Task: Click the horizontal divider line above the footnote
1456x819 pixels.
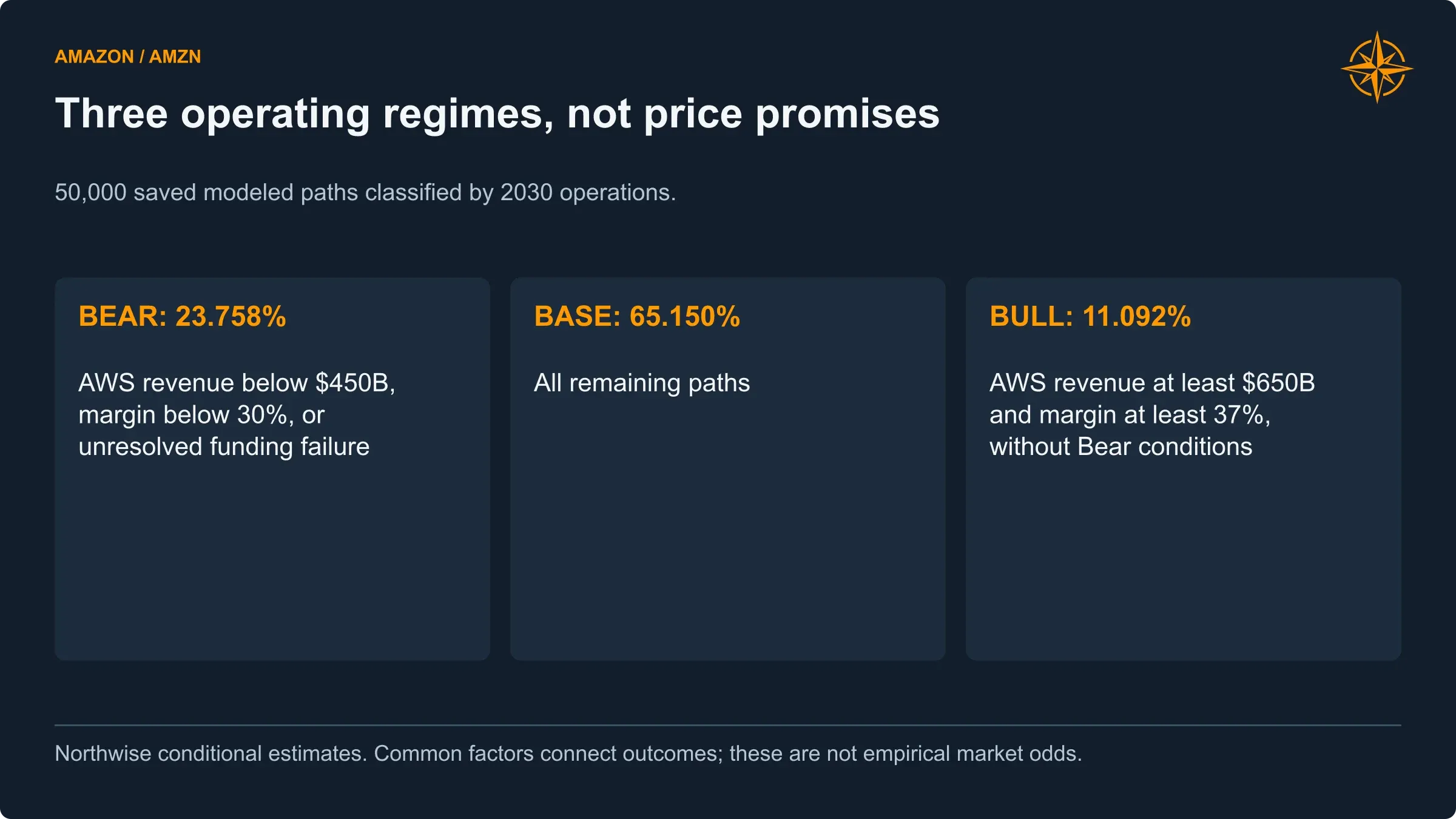Action: 728,725
